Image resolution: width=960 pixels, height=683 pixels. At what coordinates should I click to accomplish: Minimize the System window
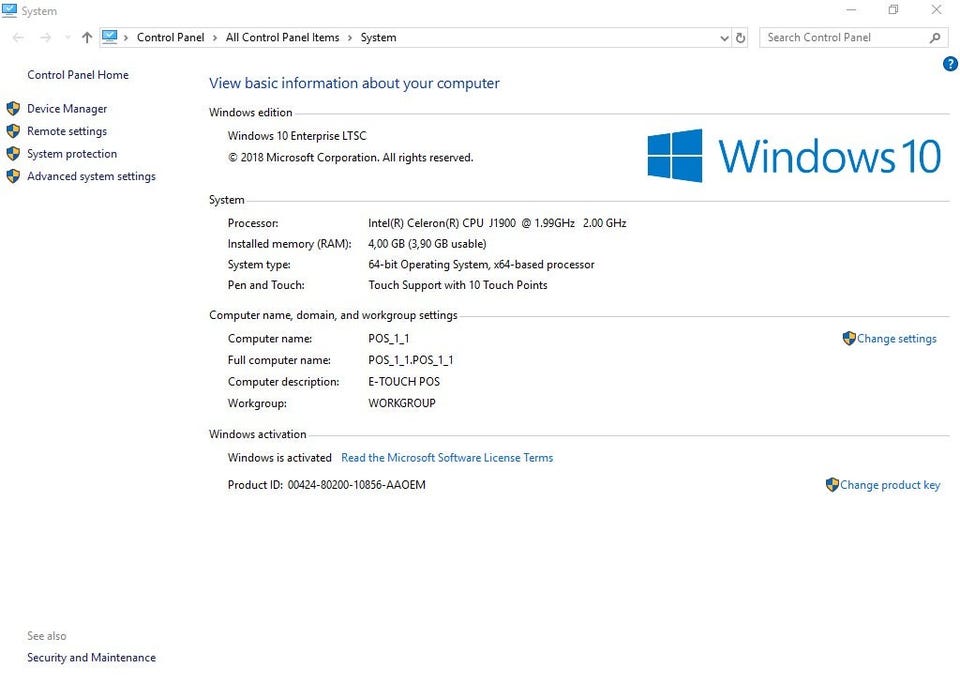tap(851, 10)
